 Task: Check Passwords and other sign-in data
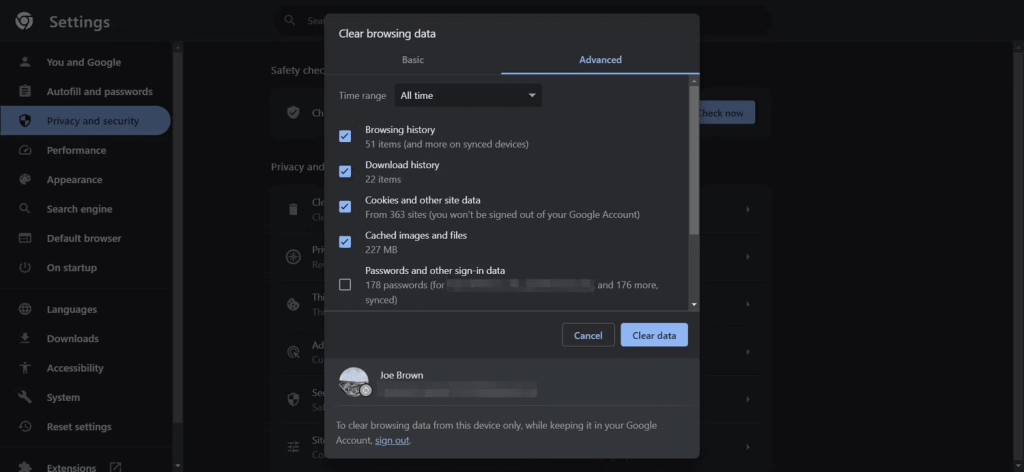pos(345,285)
